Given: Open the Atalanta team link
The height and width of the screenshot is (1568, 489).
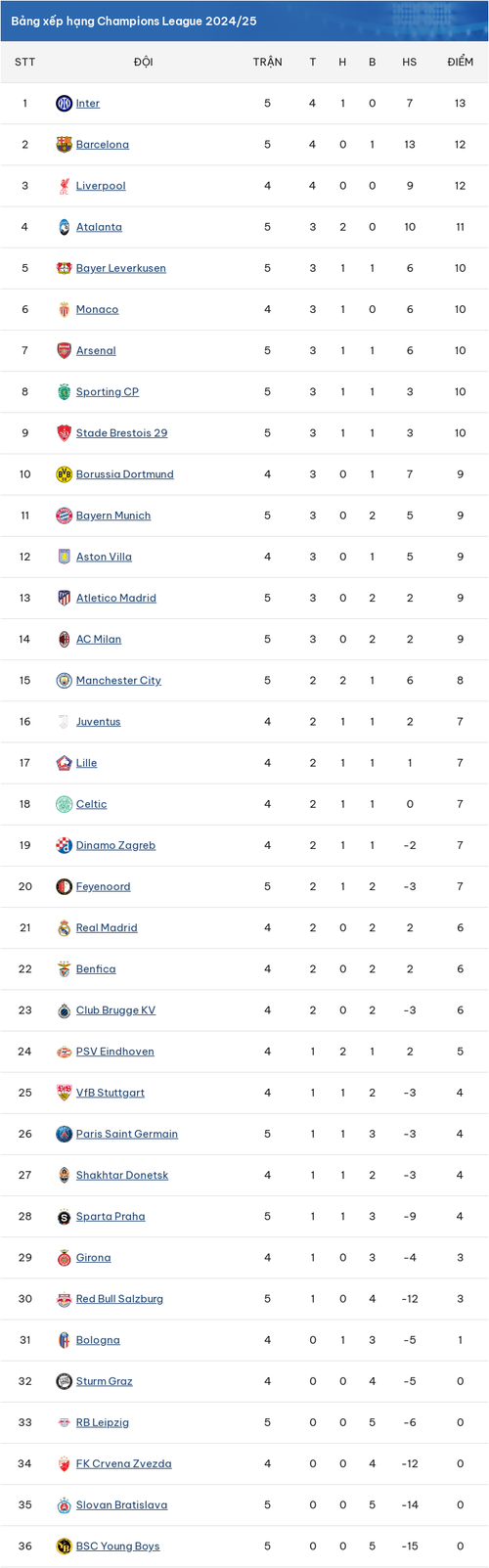Looking at the screenshot, I should coord(99,227).
